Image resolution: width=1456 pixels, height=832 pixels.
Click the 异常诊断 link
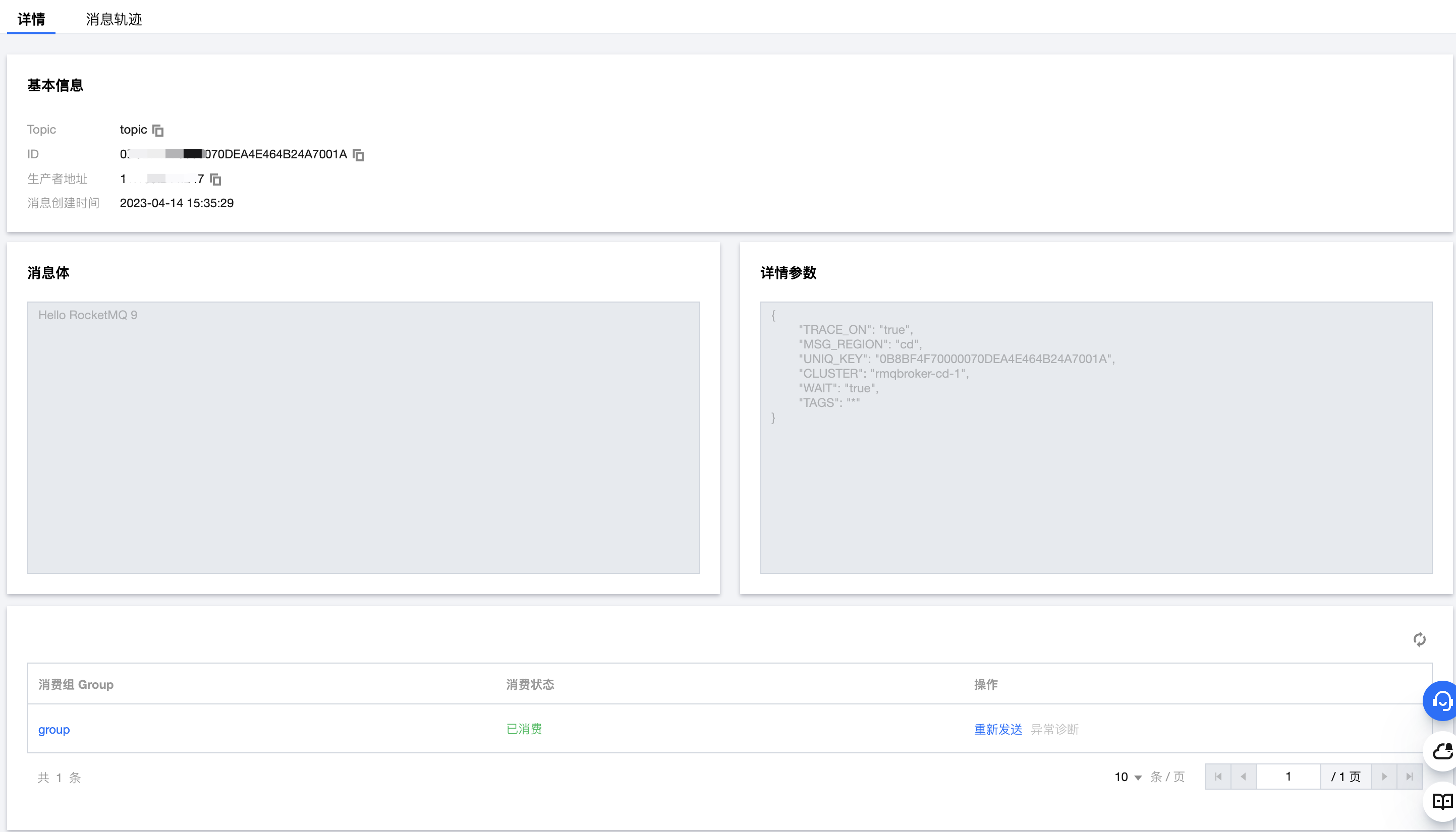point(1054,729)
